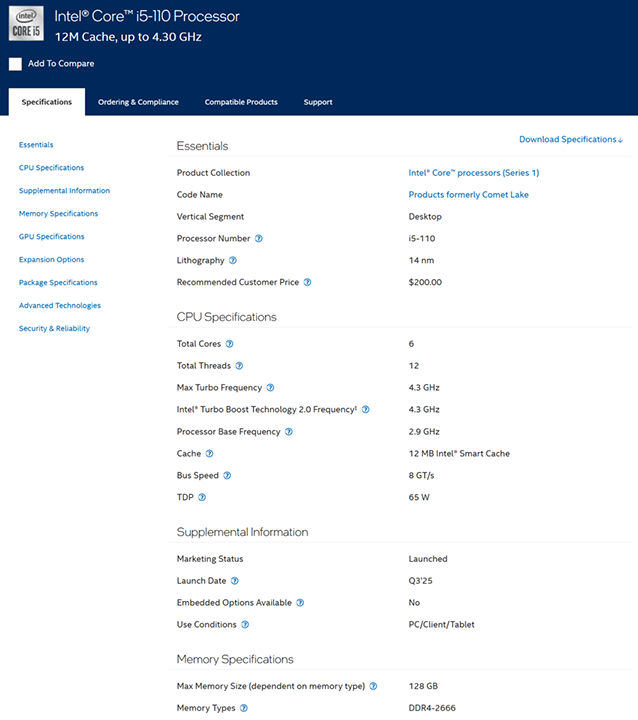The image size is (638, 720).
Task: Go to Security & Reliability section link
Action: click(54, 328)
